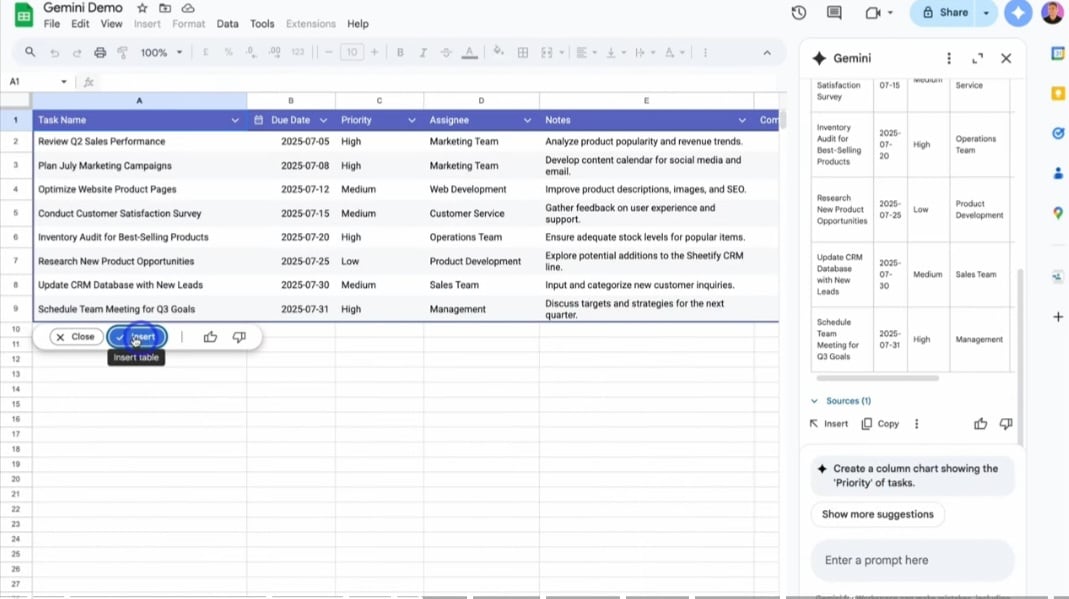Screen dimensions: 1069x599
Task: Click the Undo arrow in toolbar
Action: 55,52
